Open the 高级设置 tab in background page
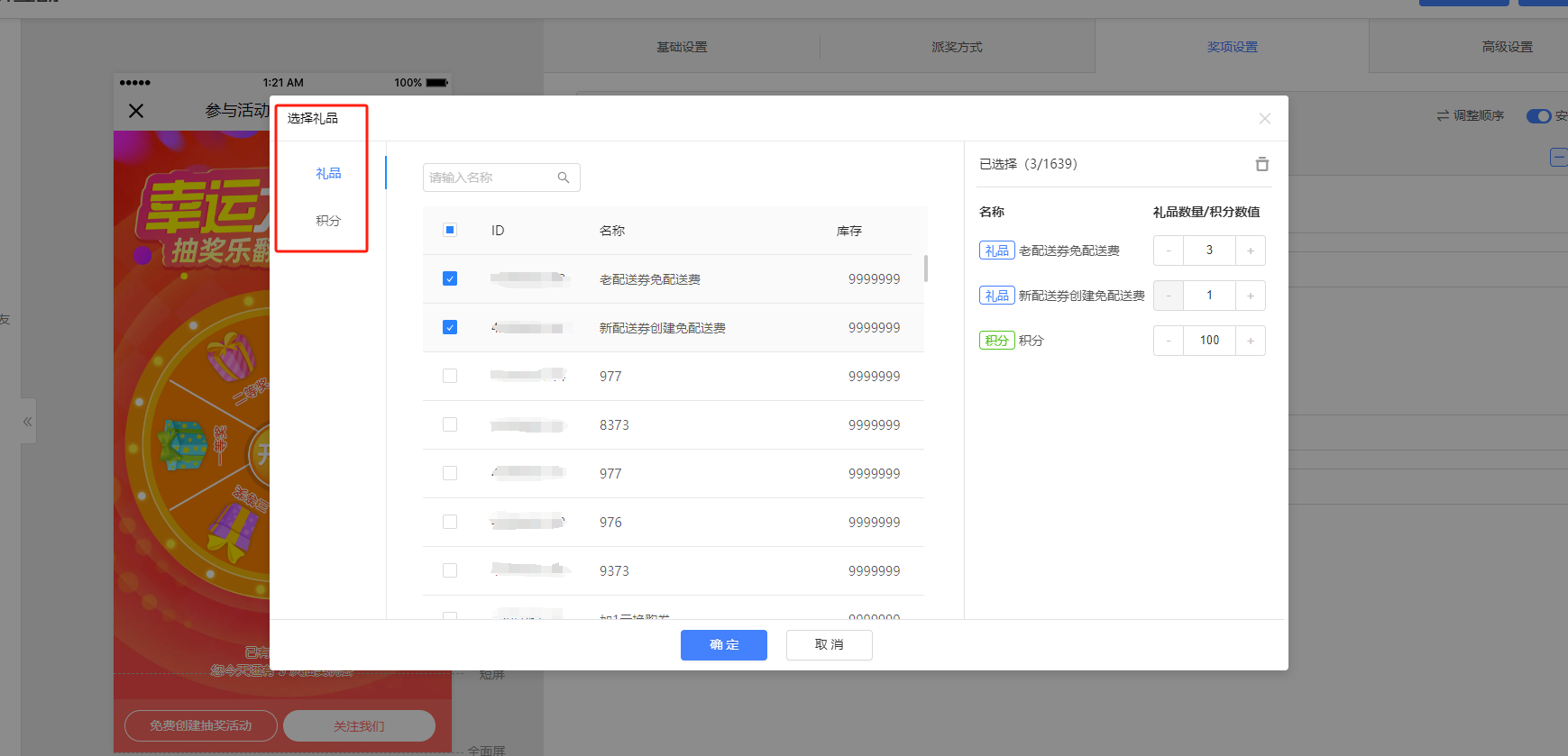Viewport: 1568px width, 756px height. 1507,47
